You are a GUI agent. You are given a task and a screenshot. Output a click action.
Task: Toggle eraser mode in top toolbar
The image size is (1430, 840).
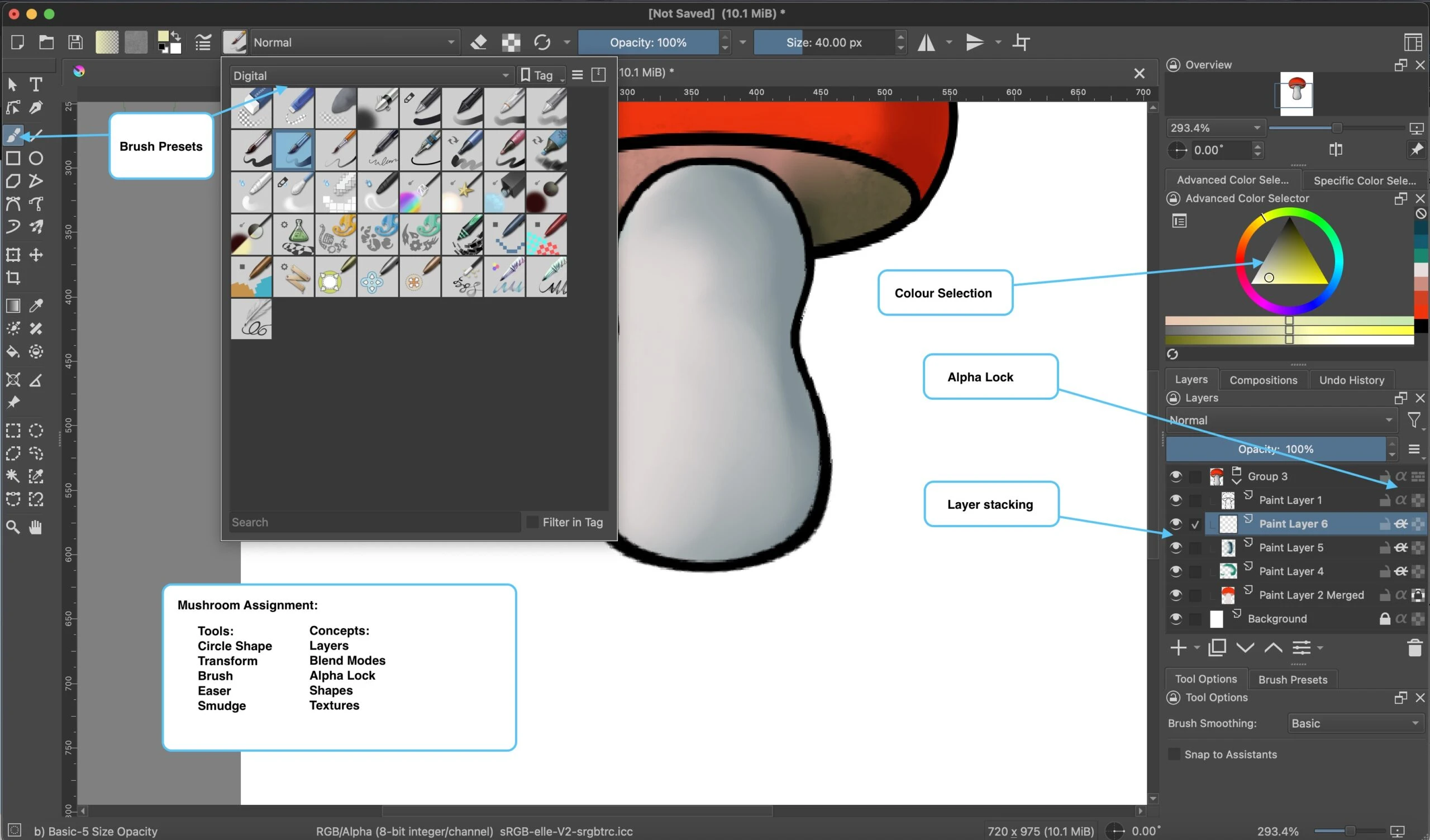pyautogui.click(x=478, y=42)
